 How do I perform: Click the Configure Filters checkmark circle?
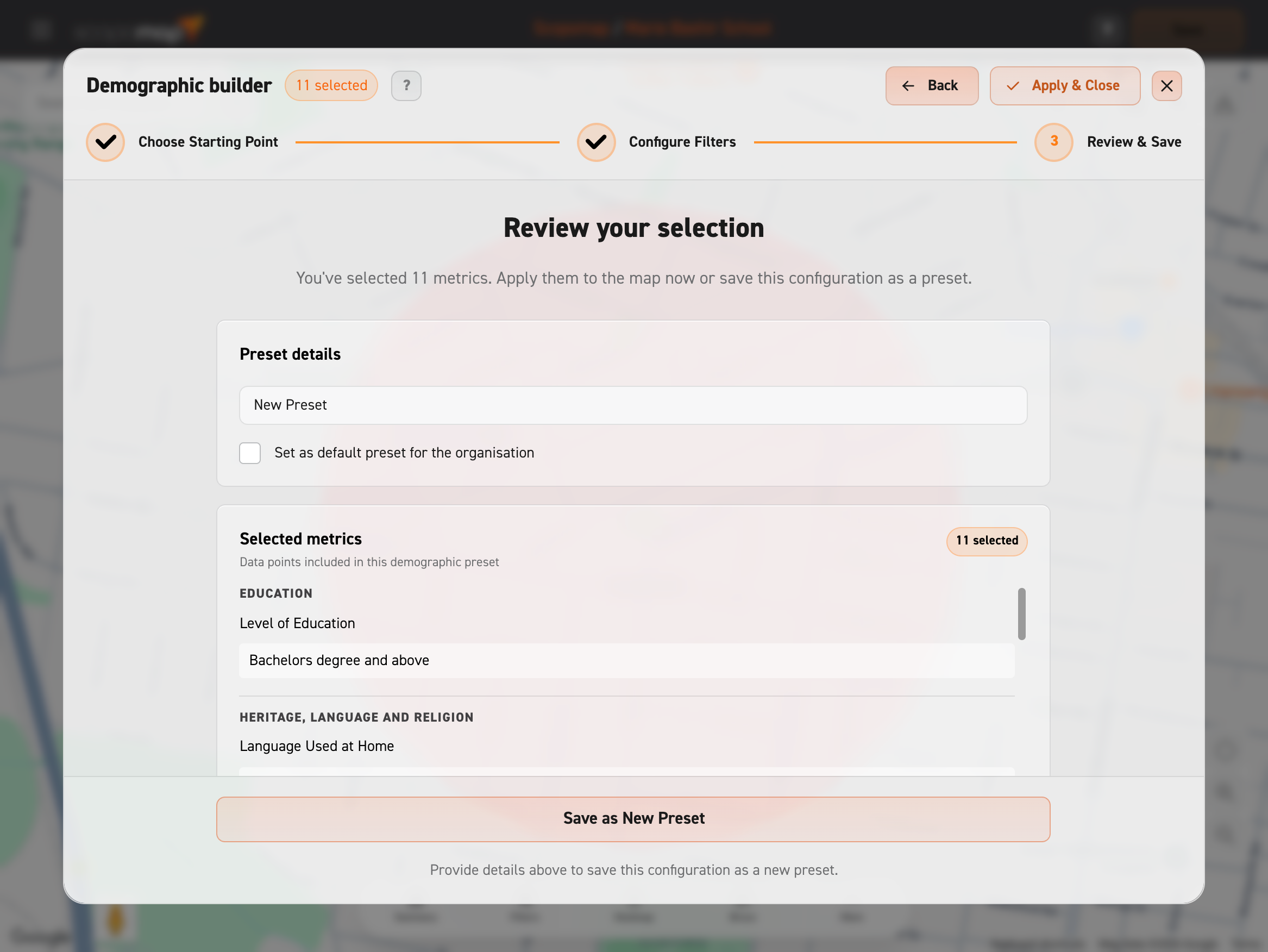pyautogui.click(x=596, y=142)
